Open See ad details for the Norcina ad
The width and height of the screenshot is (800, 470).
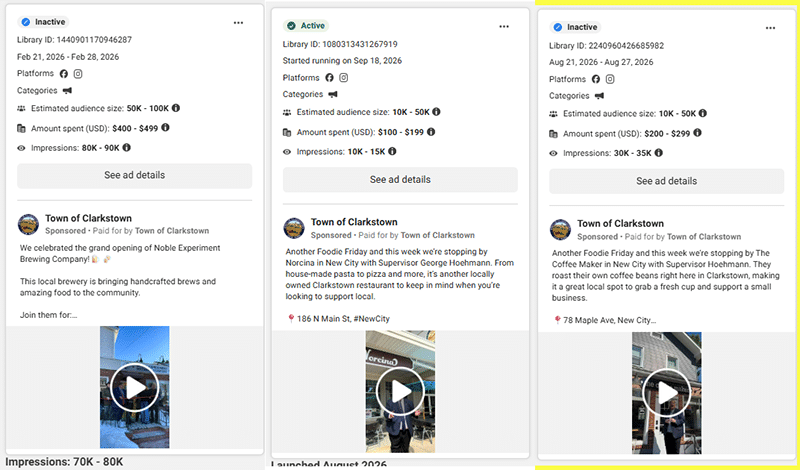point(401,180)
